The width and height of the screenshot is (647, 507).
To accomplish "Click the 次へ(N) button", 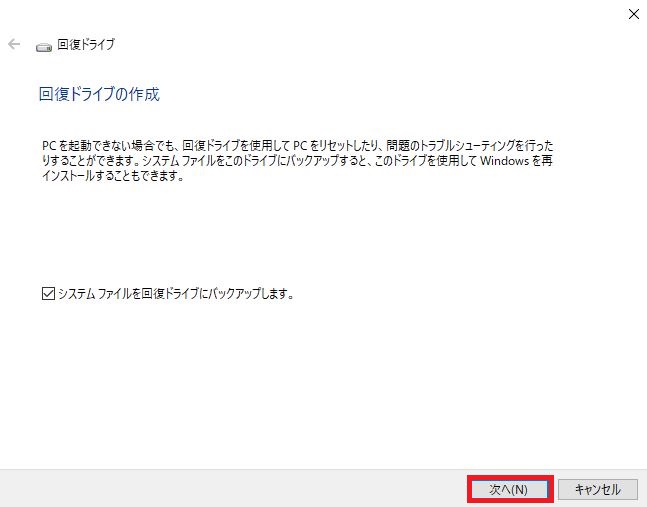I will pyautogui.click(x=510, y=489).
